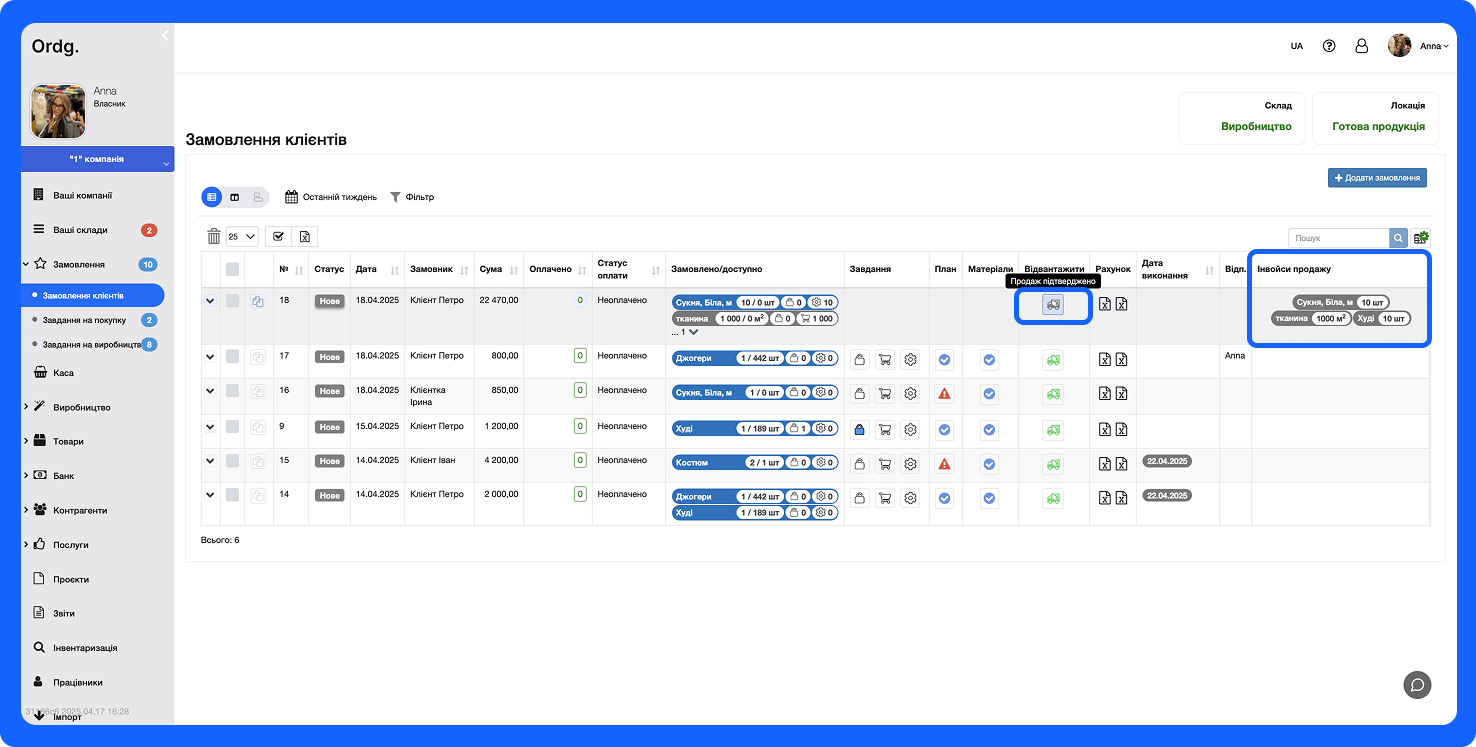Click the red plan warning for order 15
1476x747 pixels.
(x=944, y=464)
